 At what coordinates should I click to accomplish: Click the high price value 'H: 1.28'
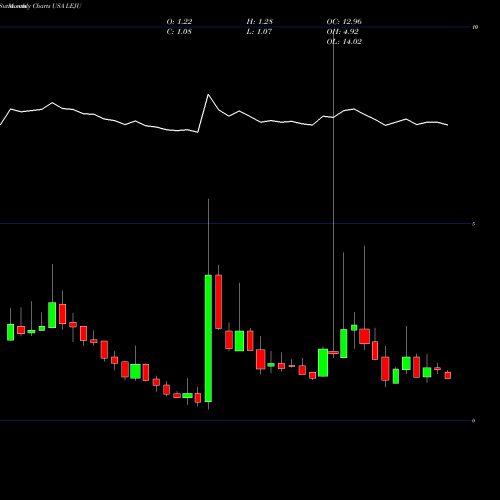[260, 22]
